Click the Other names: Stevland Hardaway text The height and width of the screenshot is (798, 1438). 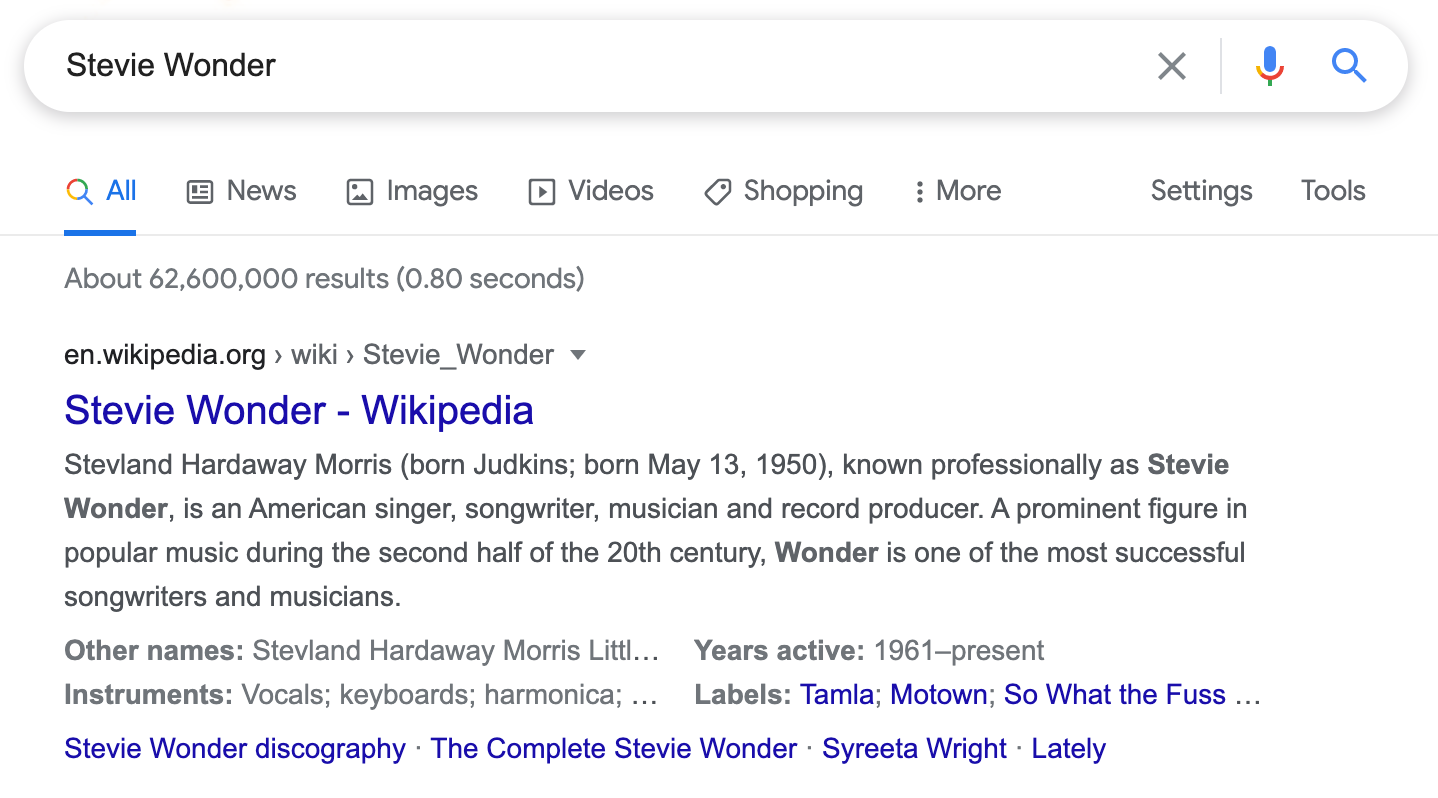(362, 651)
